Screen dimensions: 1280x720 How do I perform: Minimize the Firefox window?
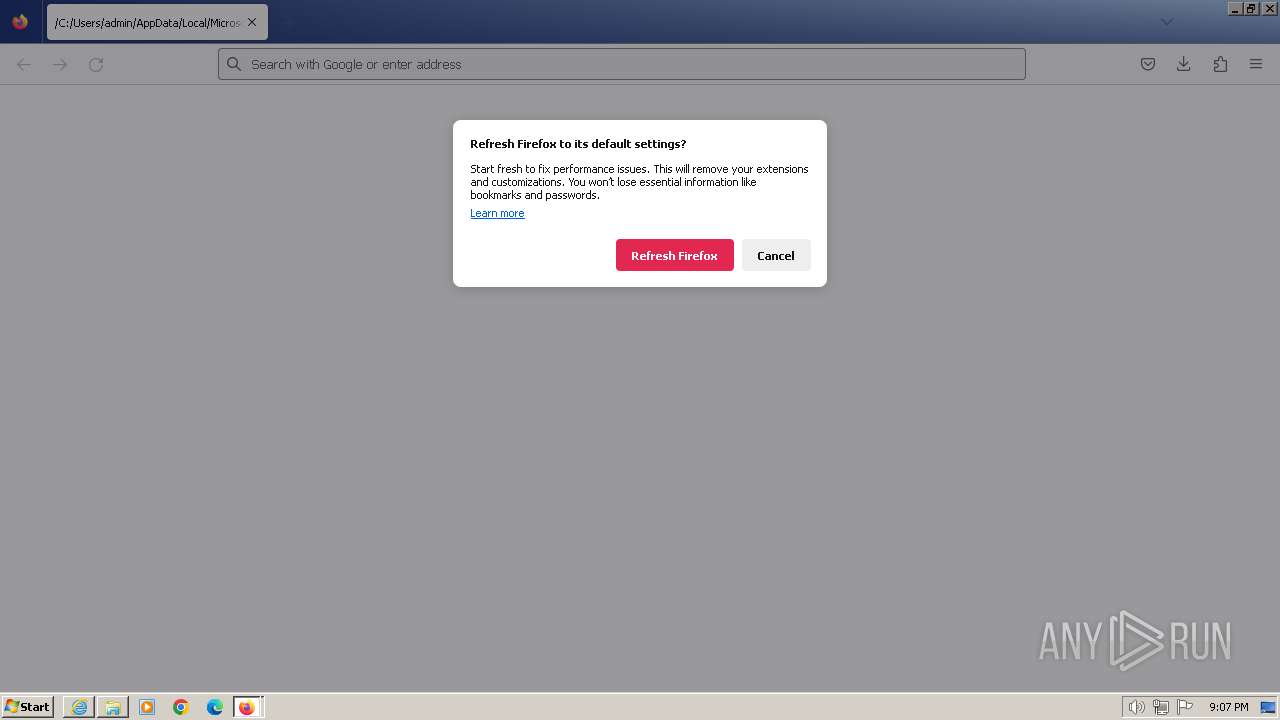[x=1235, y=8]
